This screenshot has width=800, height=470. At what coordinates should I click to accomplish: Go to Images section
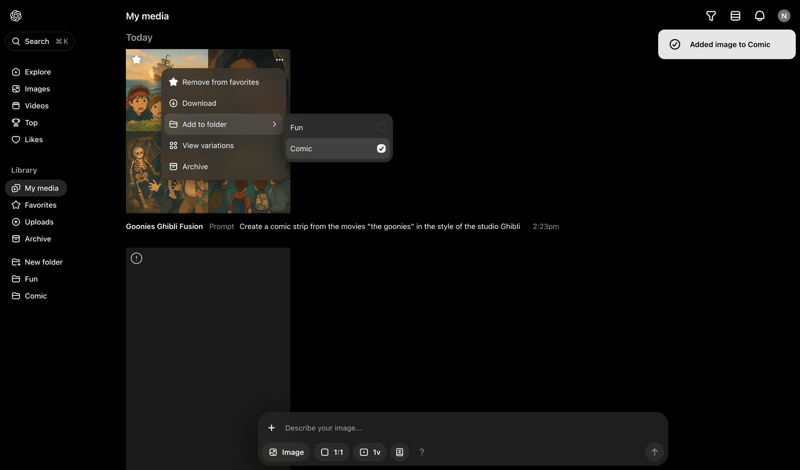click(x=31, y=89)
